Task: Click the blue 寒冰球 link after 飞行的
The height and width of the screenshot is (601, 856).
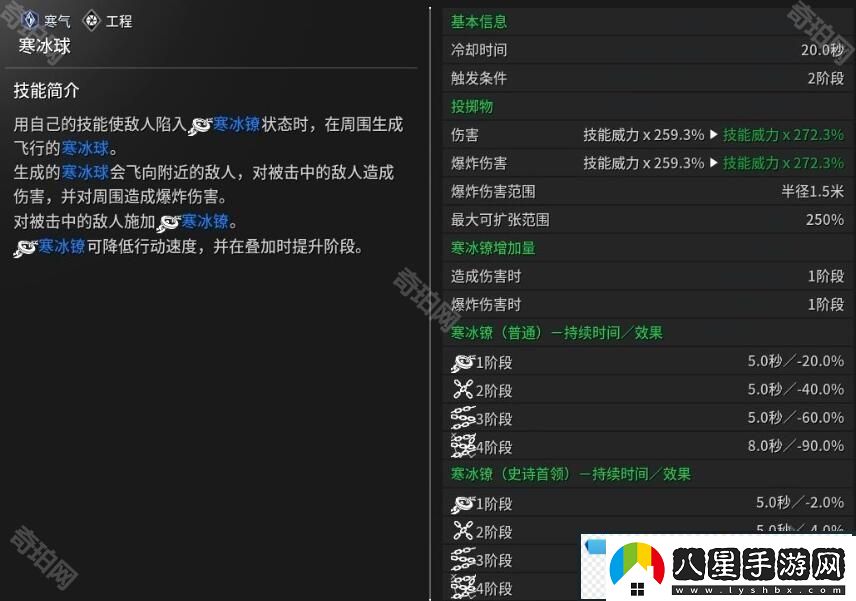Action: pos(85,148)
